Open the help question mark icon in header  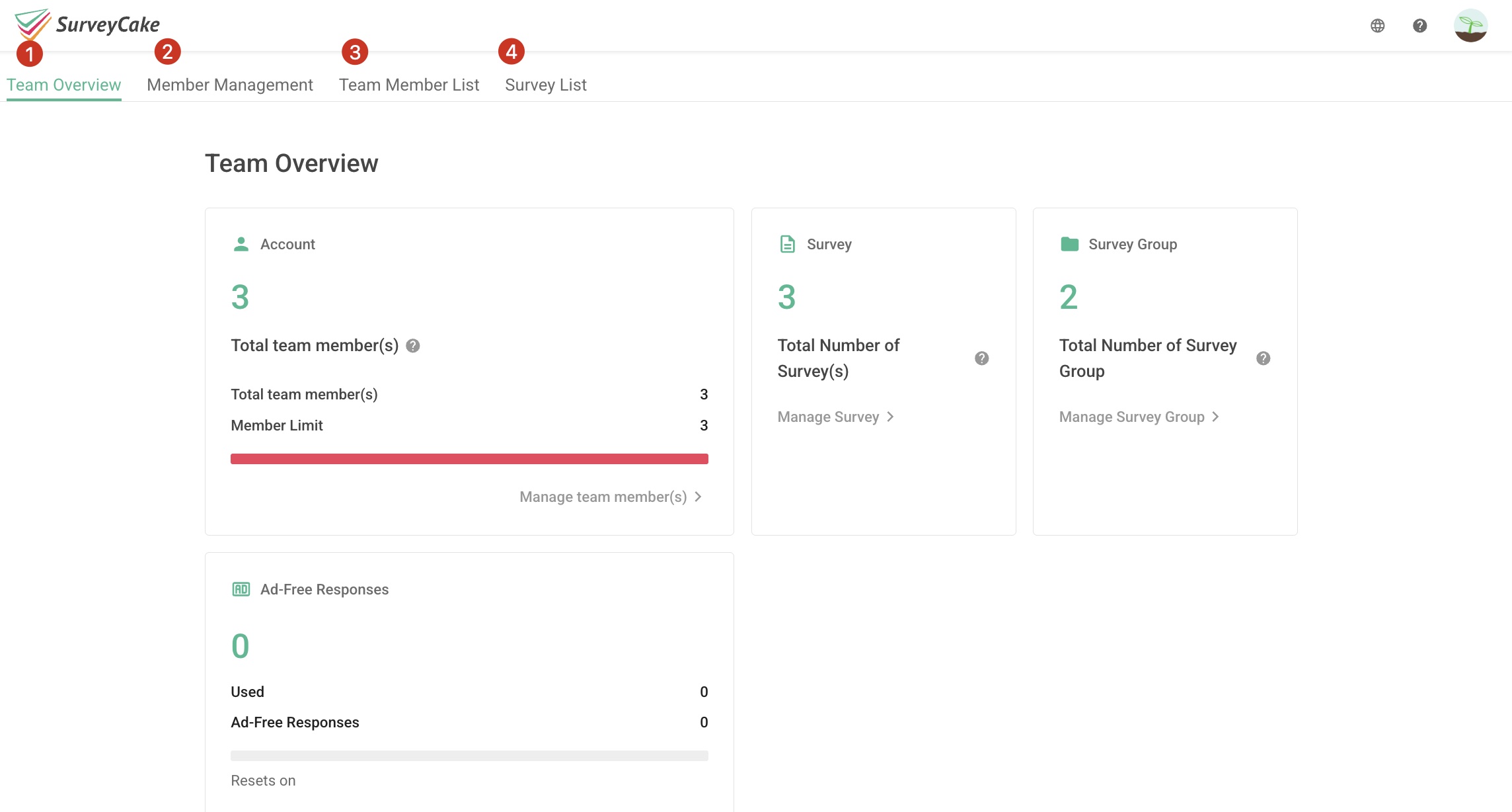[x=1421, y=26]
